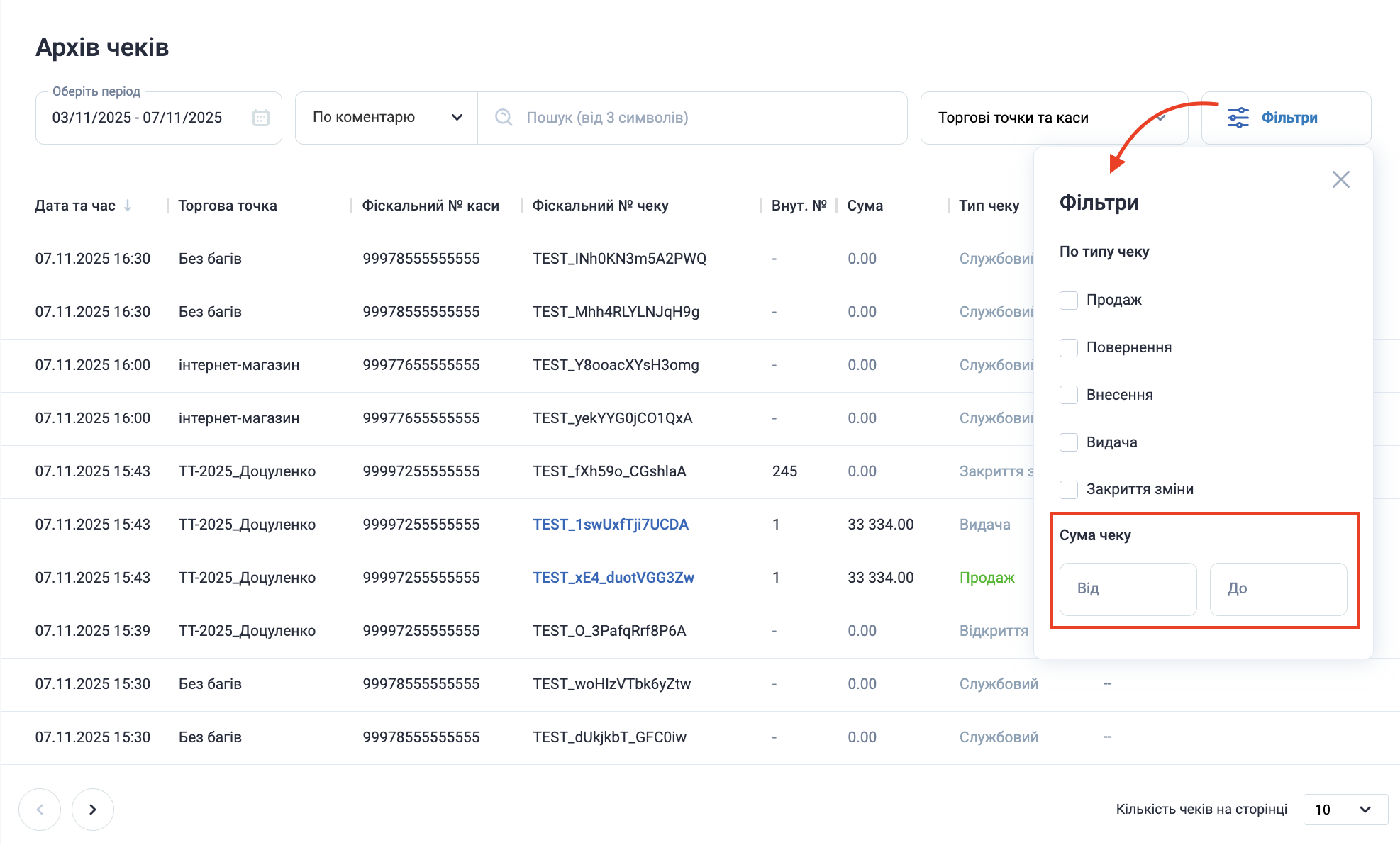Click the Від amount input field
Screen dimensions: 1400x845
pos(1128,588)
